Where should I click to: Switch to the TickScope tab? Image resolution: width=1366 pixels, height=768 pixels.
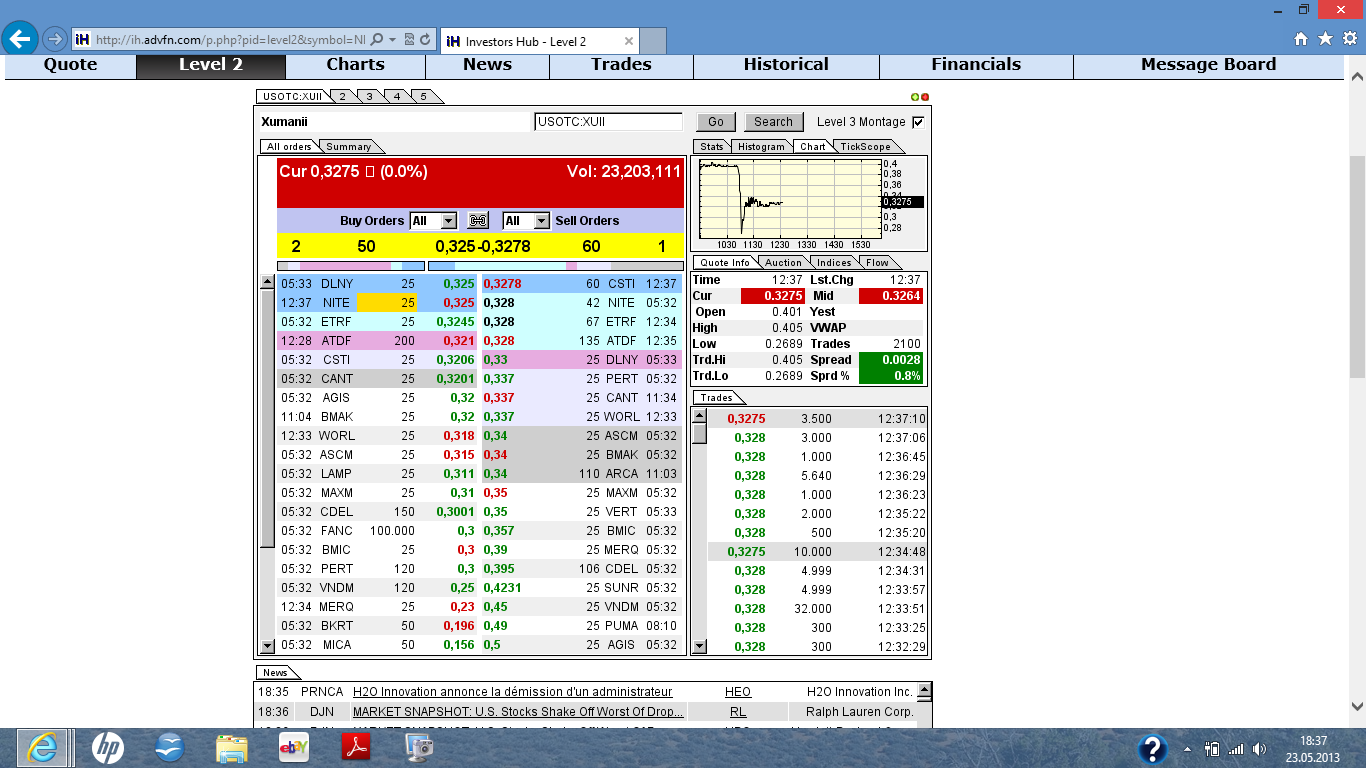coord(865,147)
